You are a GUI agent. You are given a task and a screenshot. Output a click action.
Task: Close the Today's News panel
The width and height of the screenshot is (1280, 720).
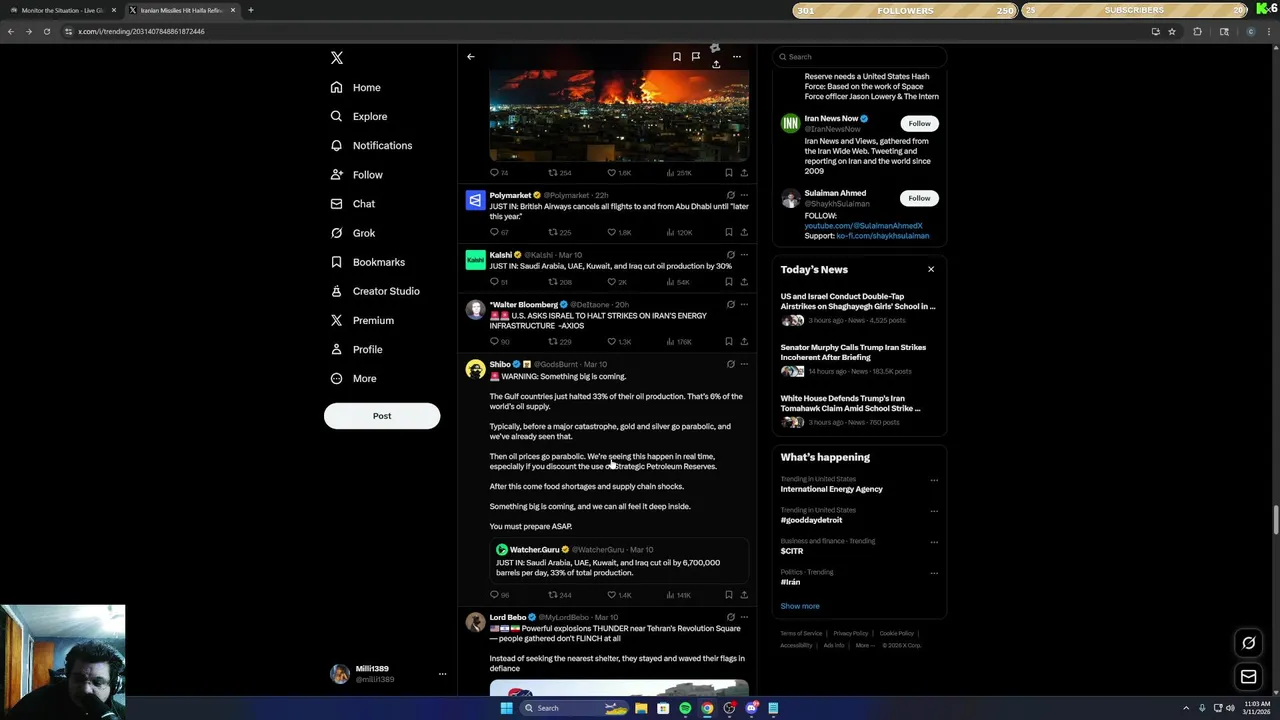931,269
